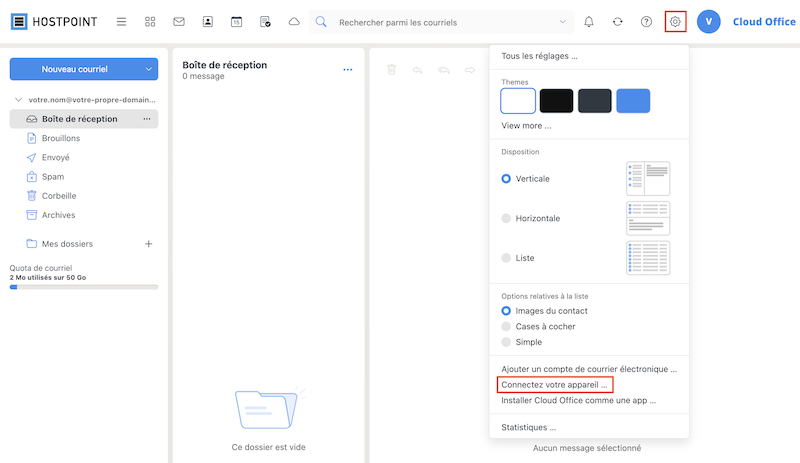The image size is (800, 463).
Task: Click the Liste layout thumbnail
Action: coord(648,258)
